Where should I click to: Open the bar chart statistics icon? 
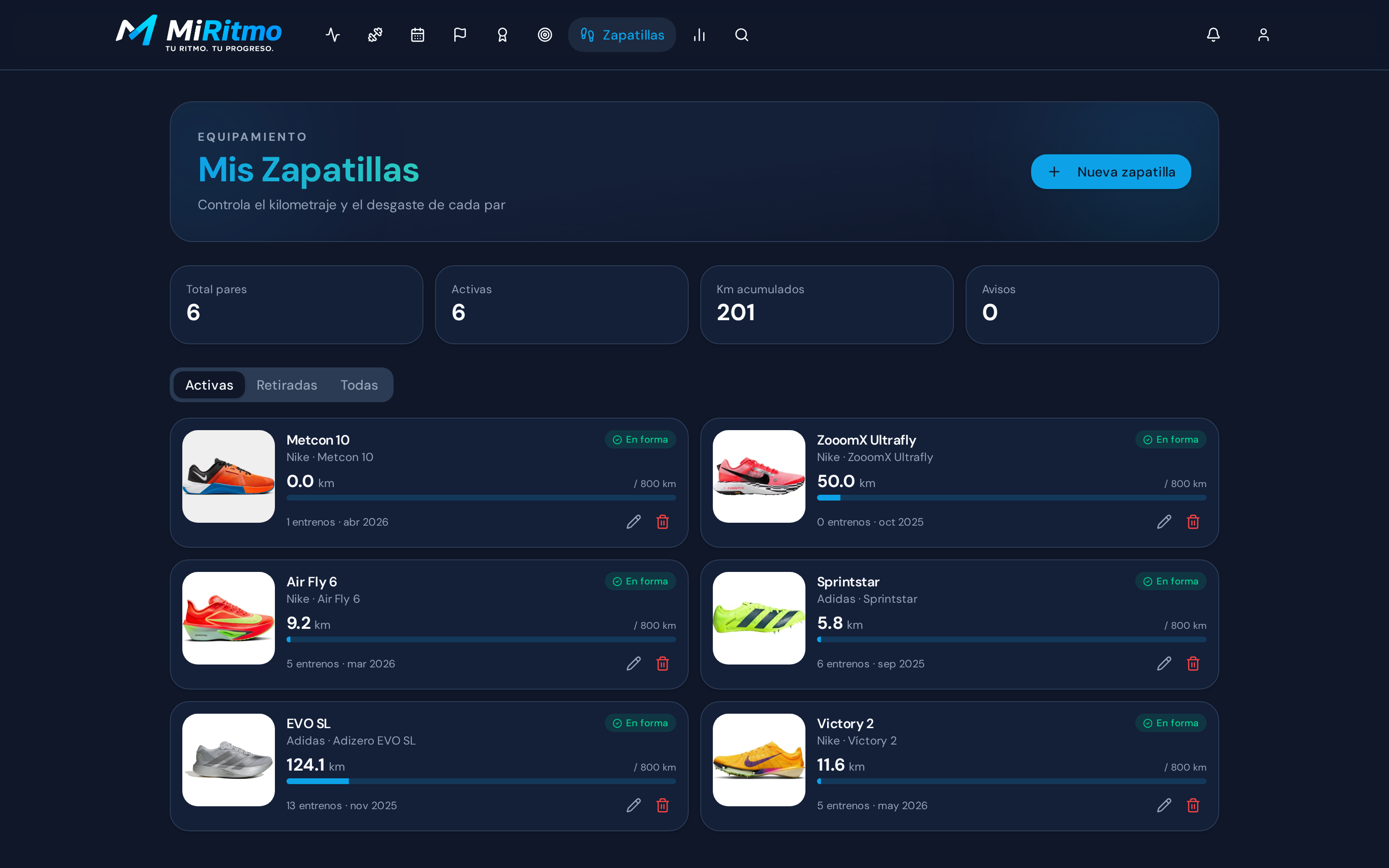tap(699, 35)
